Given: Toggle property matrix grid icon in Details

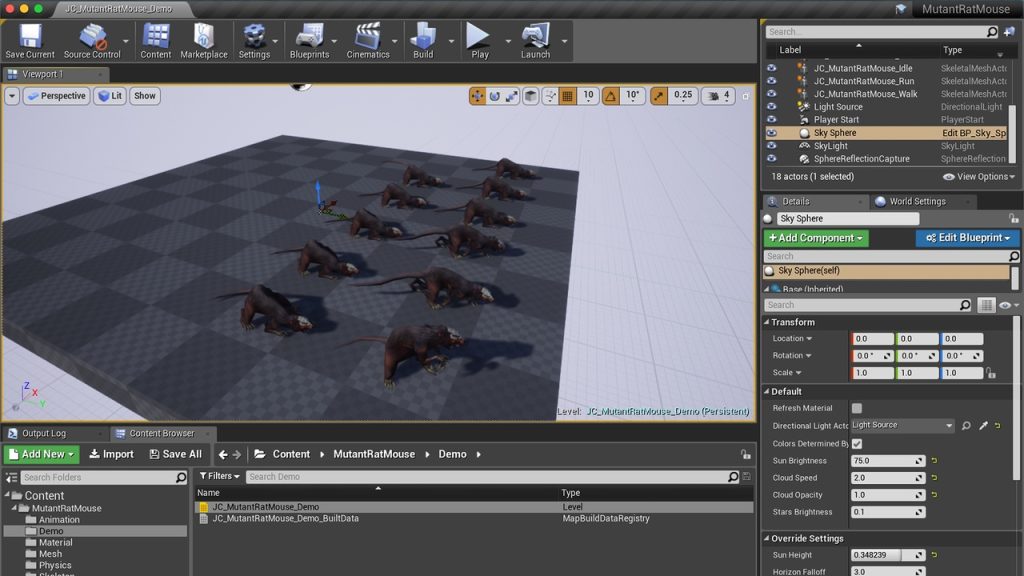Looking at the screenshot, I should point(986,305).
